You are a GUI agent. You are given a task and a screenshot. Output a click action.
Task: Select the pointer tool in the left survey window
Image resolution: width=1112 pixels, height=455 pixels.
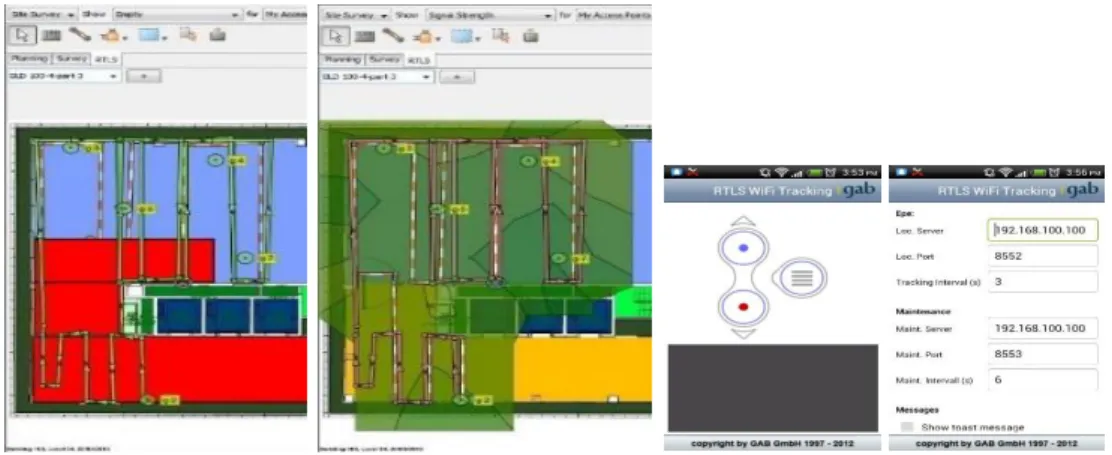[21, 35]
